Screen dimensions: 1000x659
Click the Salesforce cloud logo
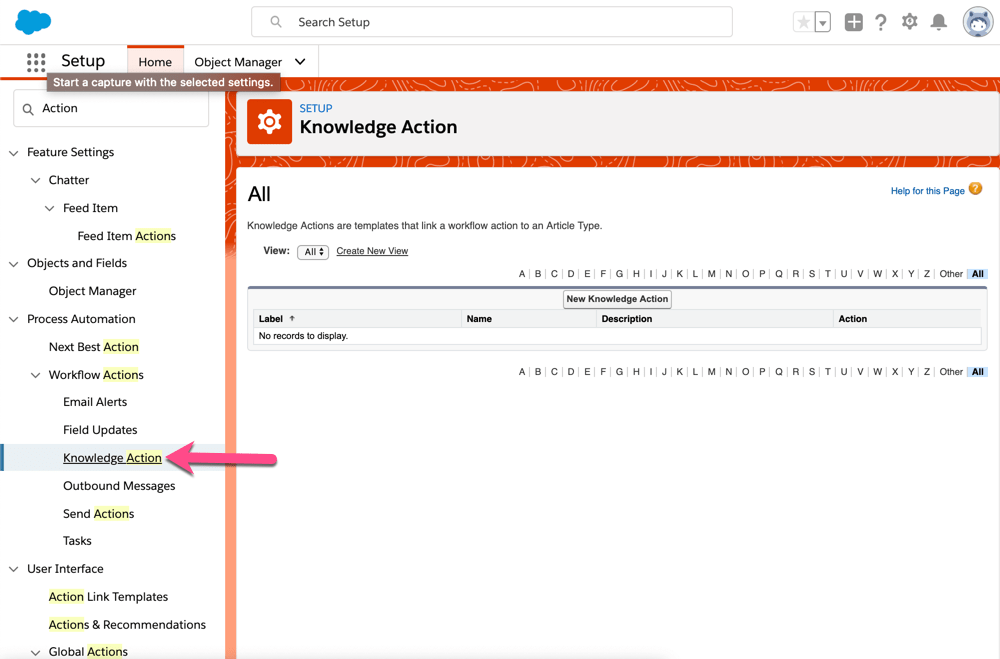(x=33, y=22)
